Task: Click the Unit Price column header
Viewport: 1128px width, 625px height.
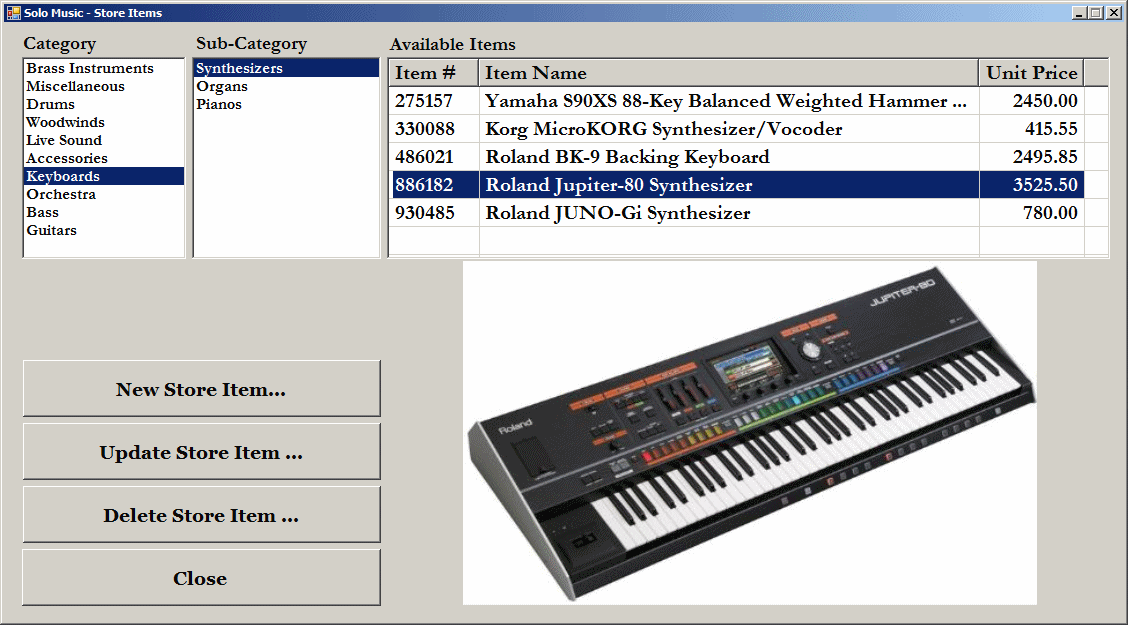Action: 1032,73
